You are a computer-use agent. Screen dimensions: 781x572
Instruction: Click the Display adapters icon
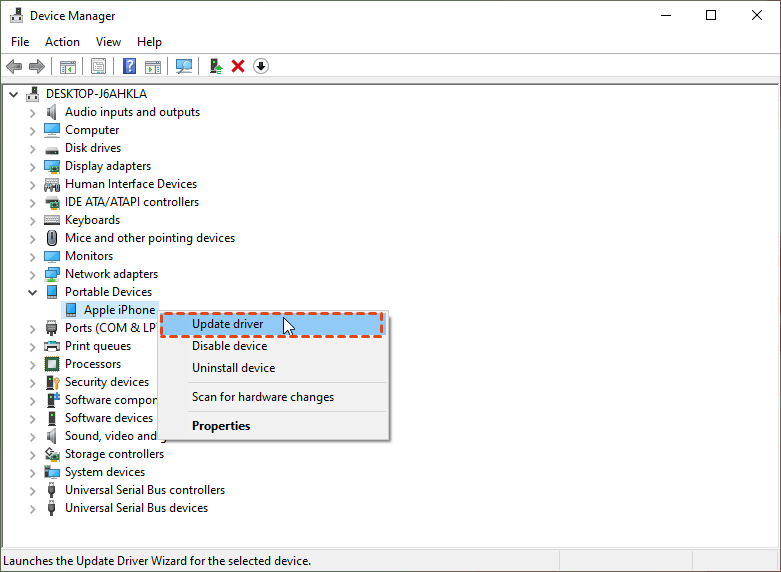tap(52, 166)
